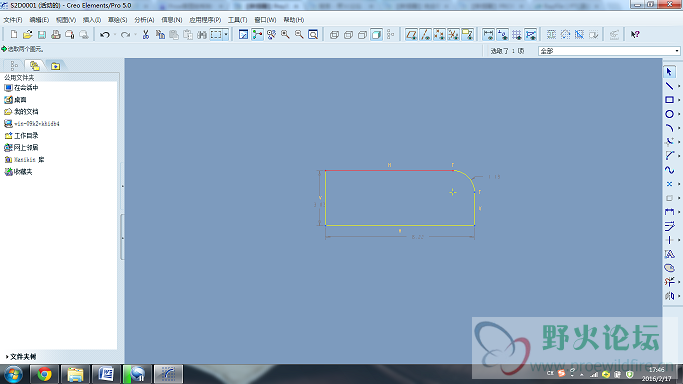
Task: Expand the 文件夹树 section
Action: [x=20, y=357]
